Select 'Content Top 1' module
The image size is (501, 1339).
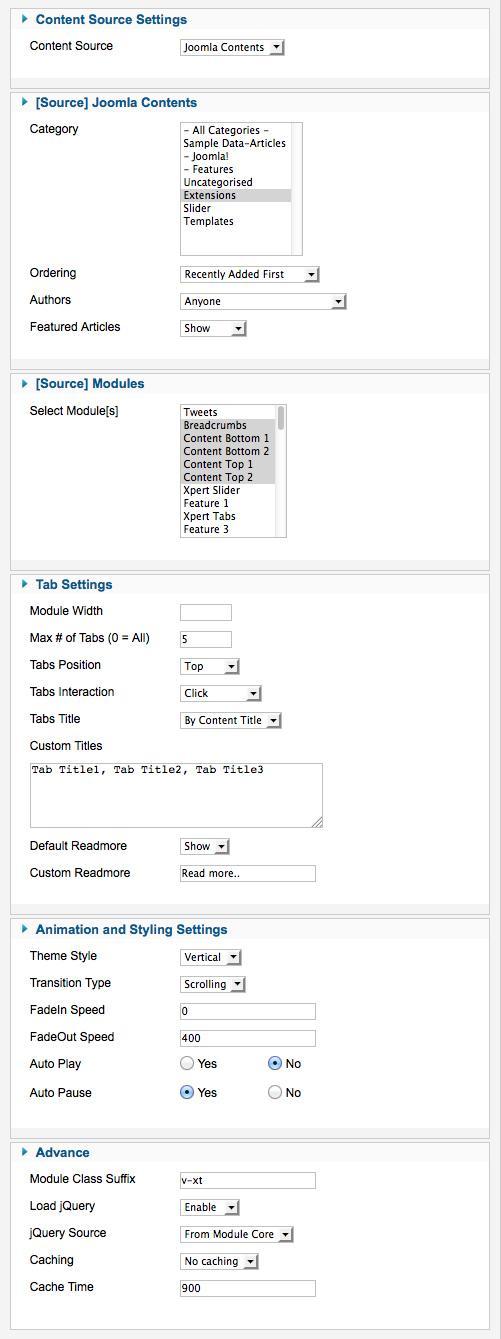228,464
